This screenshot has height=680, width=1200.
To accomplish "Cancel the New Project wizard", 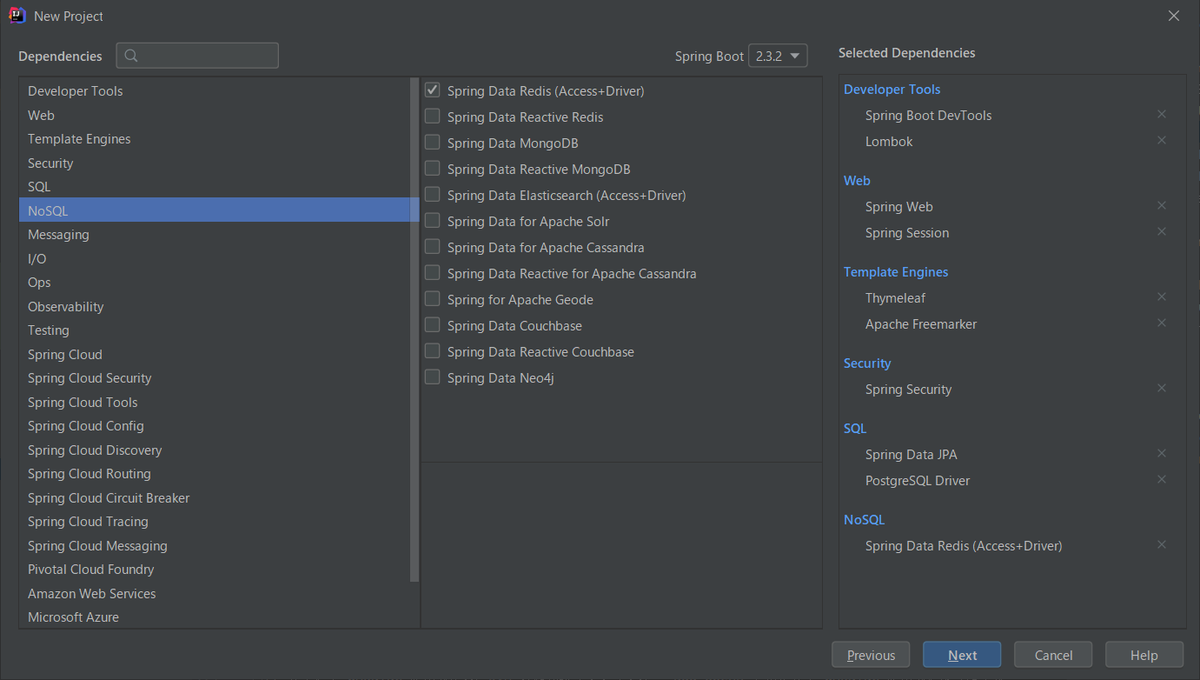I will 1053,655.
